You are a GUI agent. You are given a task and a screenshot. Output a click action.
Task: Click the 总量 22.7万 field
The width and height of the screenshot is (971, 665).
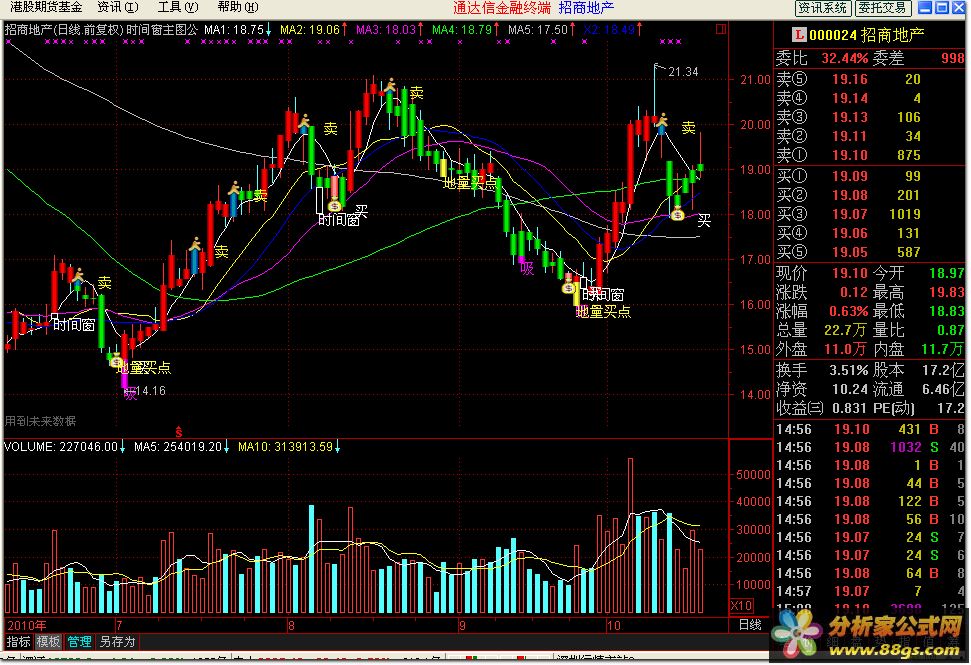click(822, 330)
